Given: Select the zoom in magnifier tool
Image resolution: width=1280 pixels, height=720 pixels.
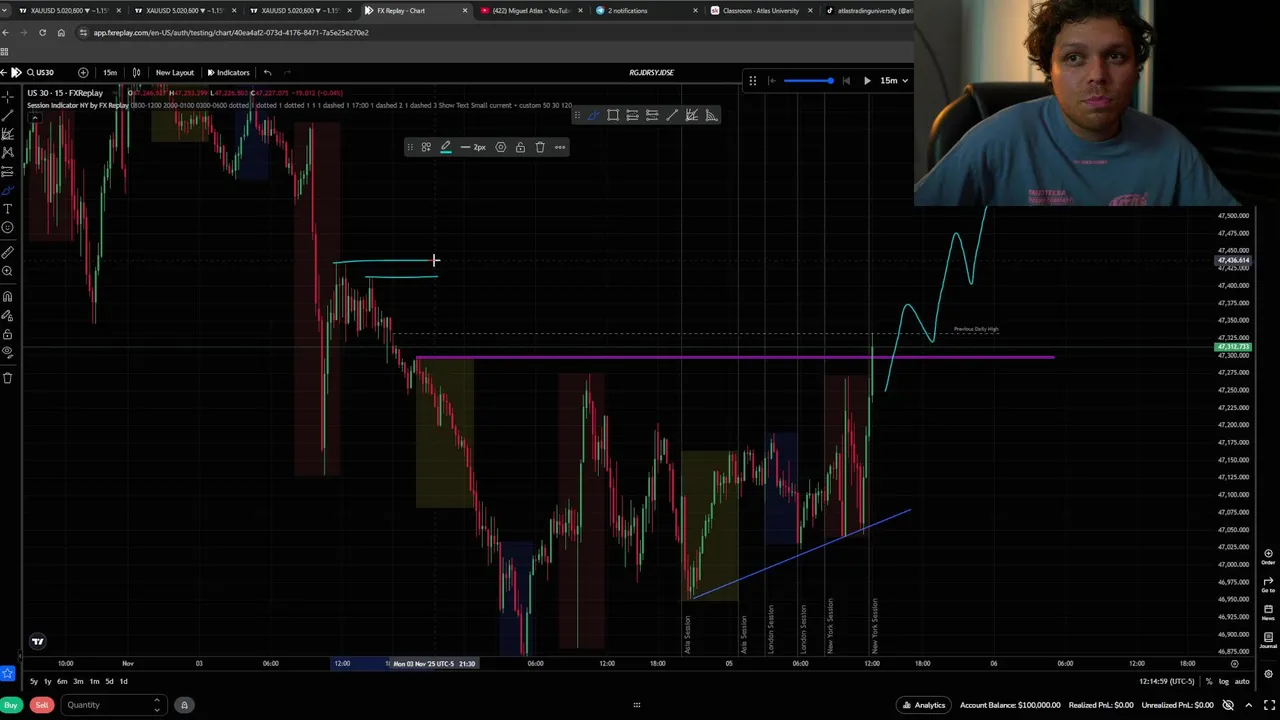Looking at the screenshot, I should tap(7, 271).
